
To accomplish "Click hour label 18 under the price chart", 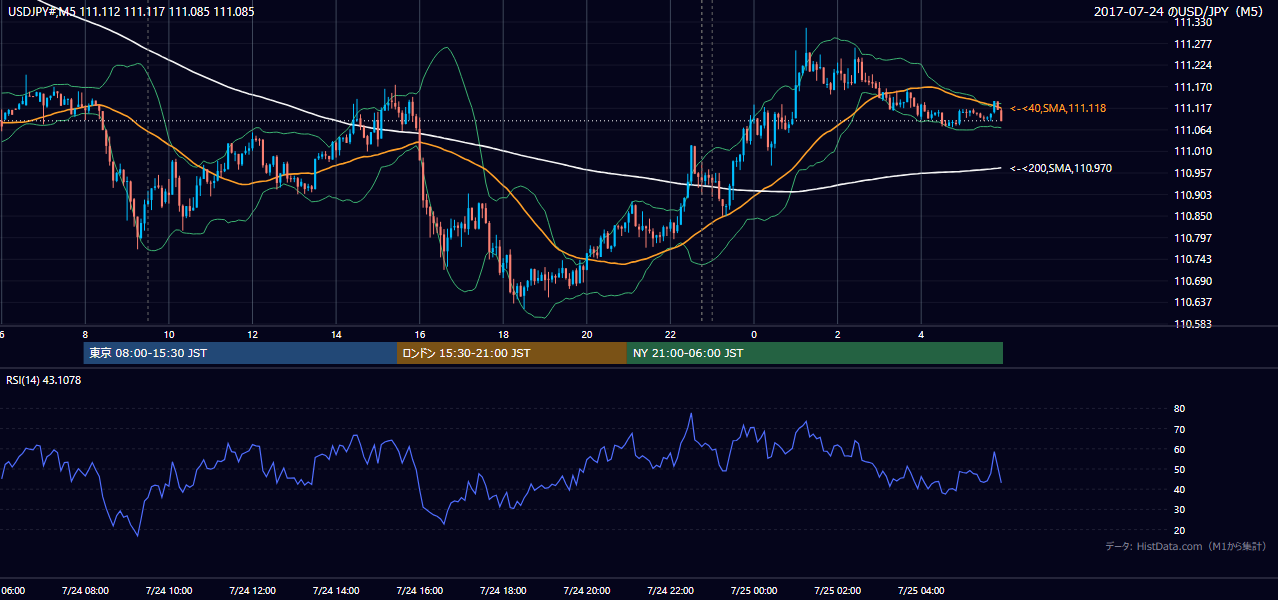I will (x=503, y=334).
